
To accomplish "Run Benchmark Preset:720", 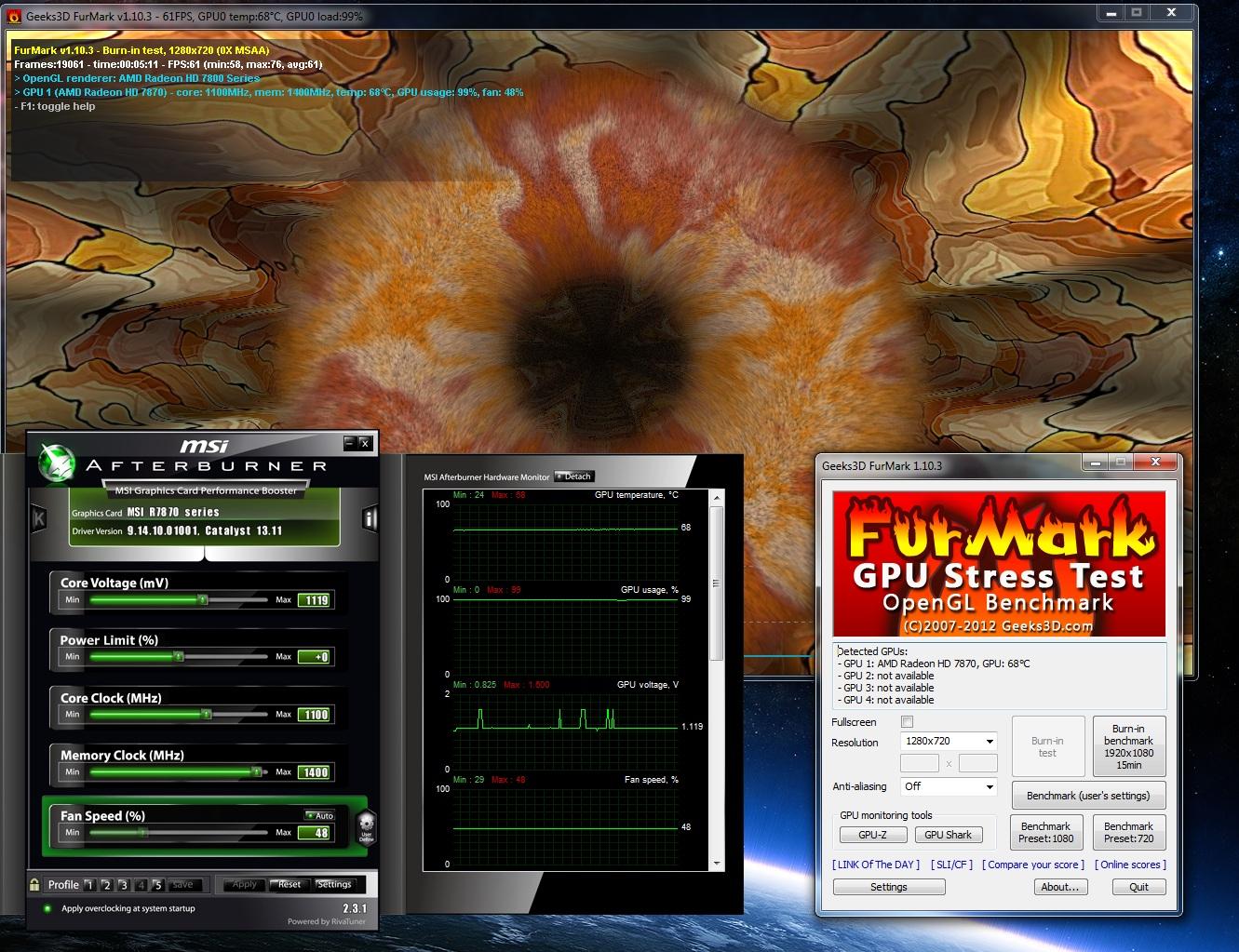I will [1128, 832].
